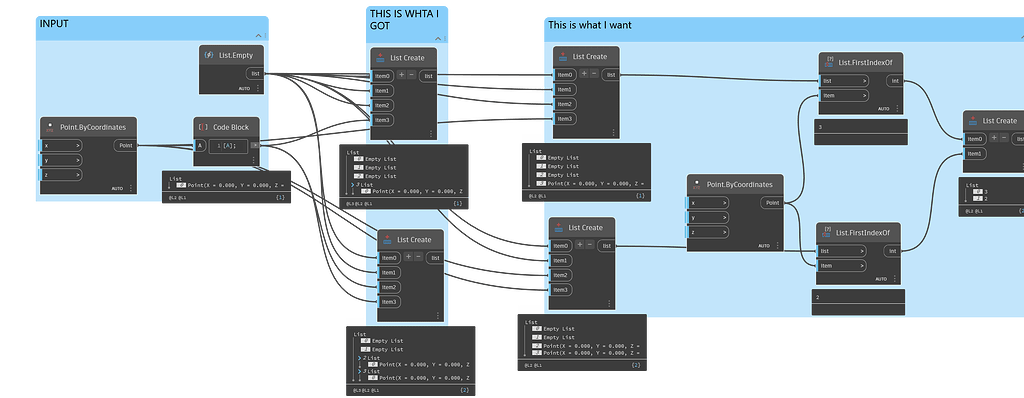This screenshot has width=1024, height=398.
Task: Add input with plus on List Create fed by FirstIndexOf nodes
Action: point(993,138)
